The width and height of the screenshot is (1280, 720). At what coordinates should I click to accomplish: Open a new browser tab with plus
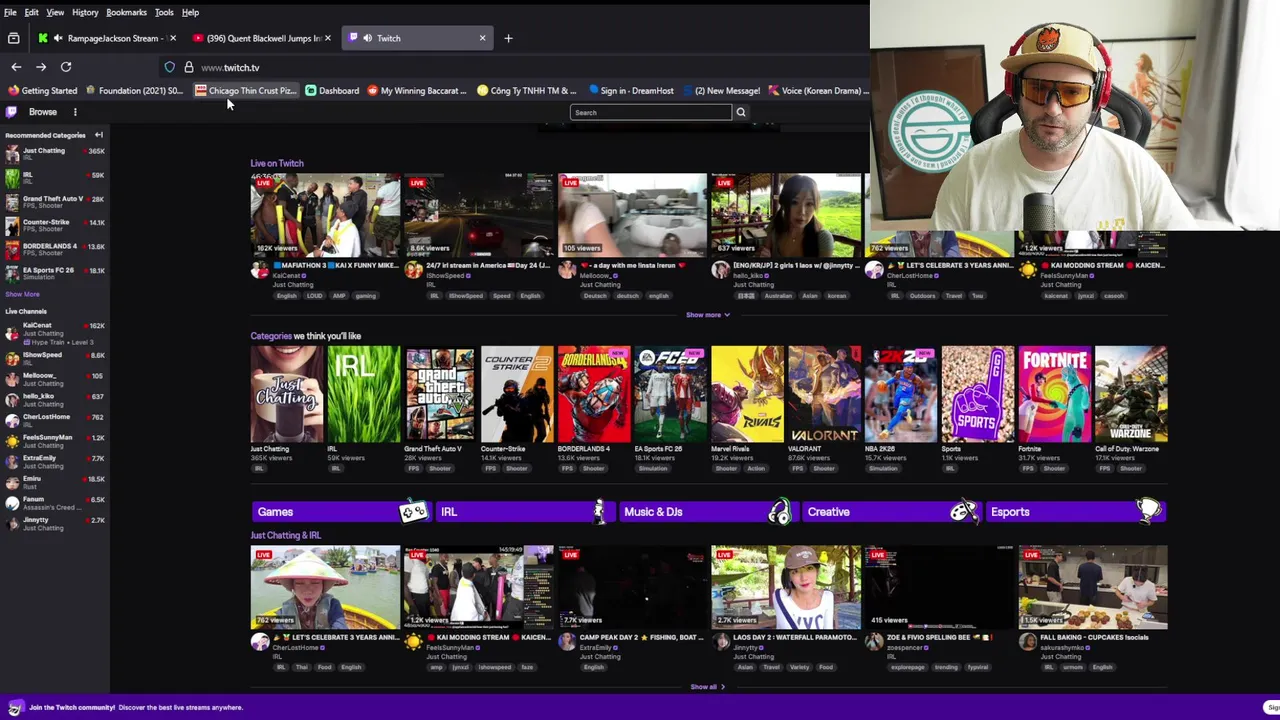508,38
